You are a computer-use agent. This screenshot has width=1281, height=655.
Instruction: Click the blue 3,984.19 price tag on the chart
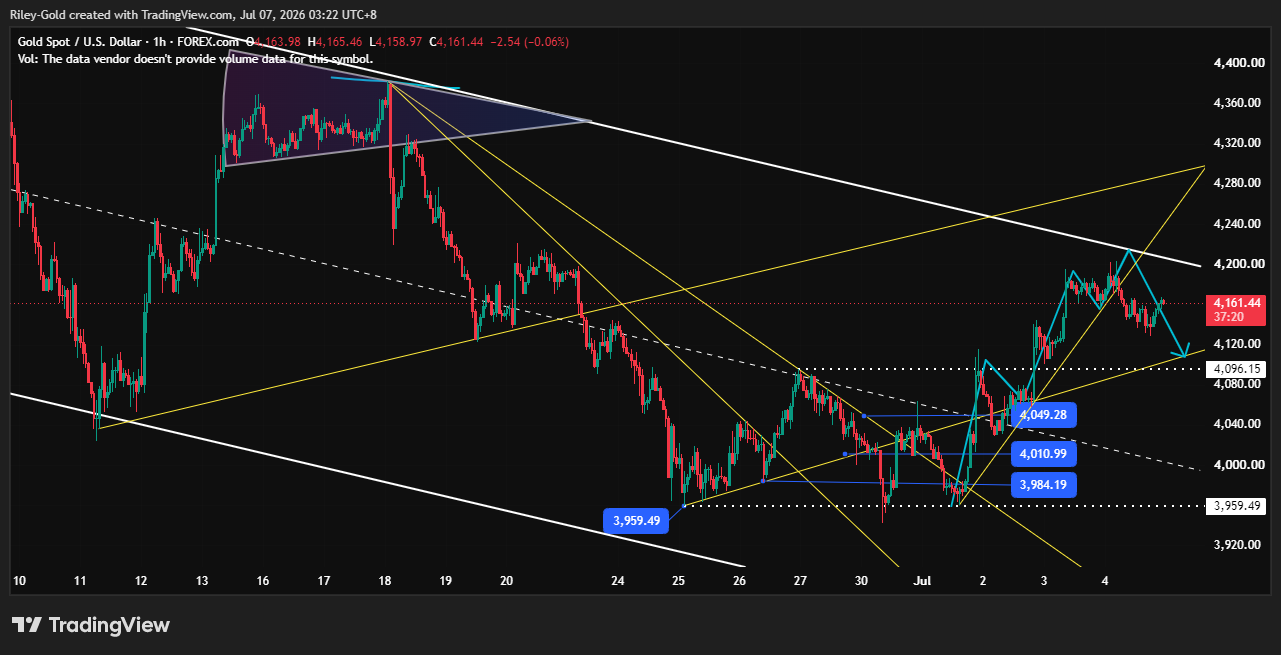[1044, 485]
